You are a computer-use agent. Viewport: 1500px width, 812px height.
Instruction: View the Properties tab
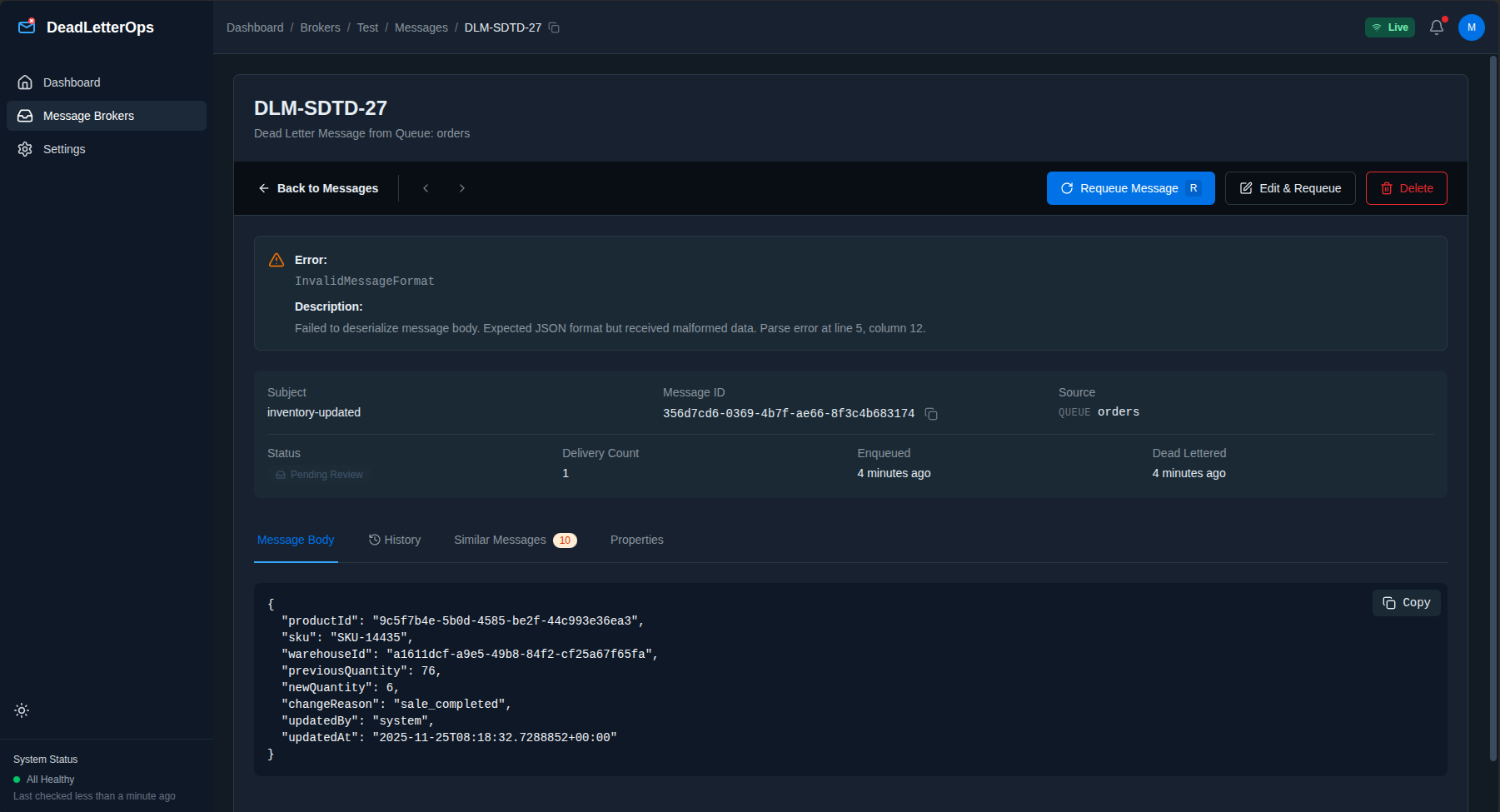pos(636,540)
